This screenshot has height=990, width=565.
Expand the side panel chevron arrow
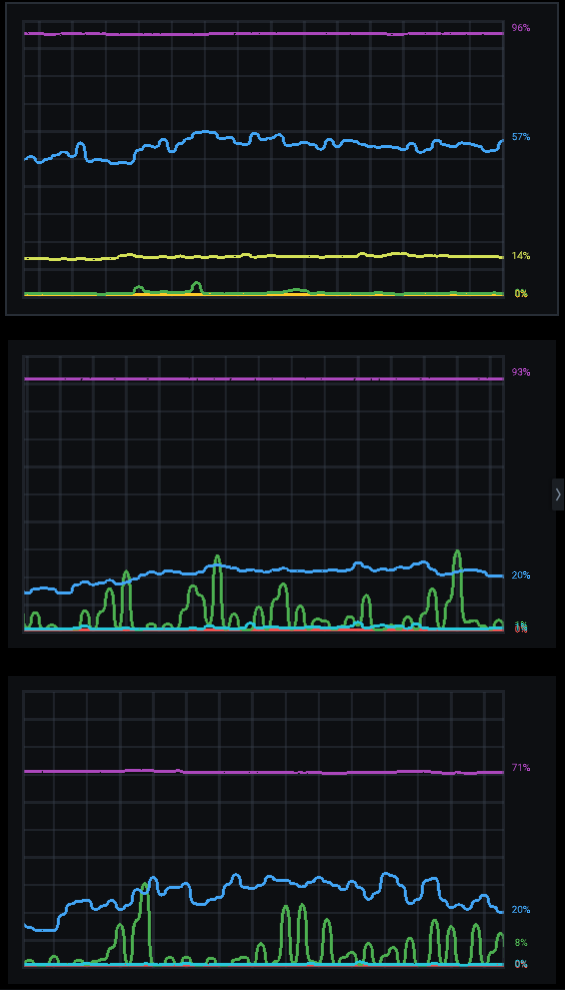pyautogui.click(x=558, y=494)
